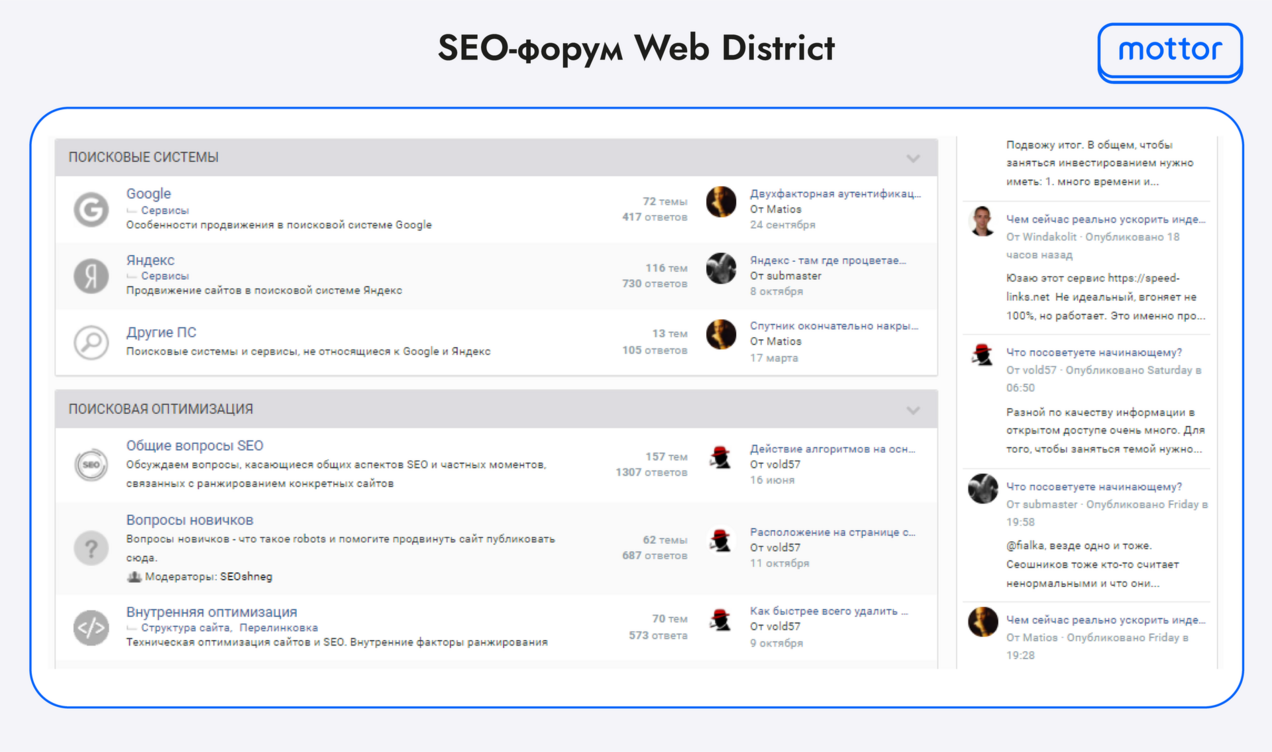Click the Google forum G icon
The width and height of the screenshot is (1272, 752).
91,210
